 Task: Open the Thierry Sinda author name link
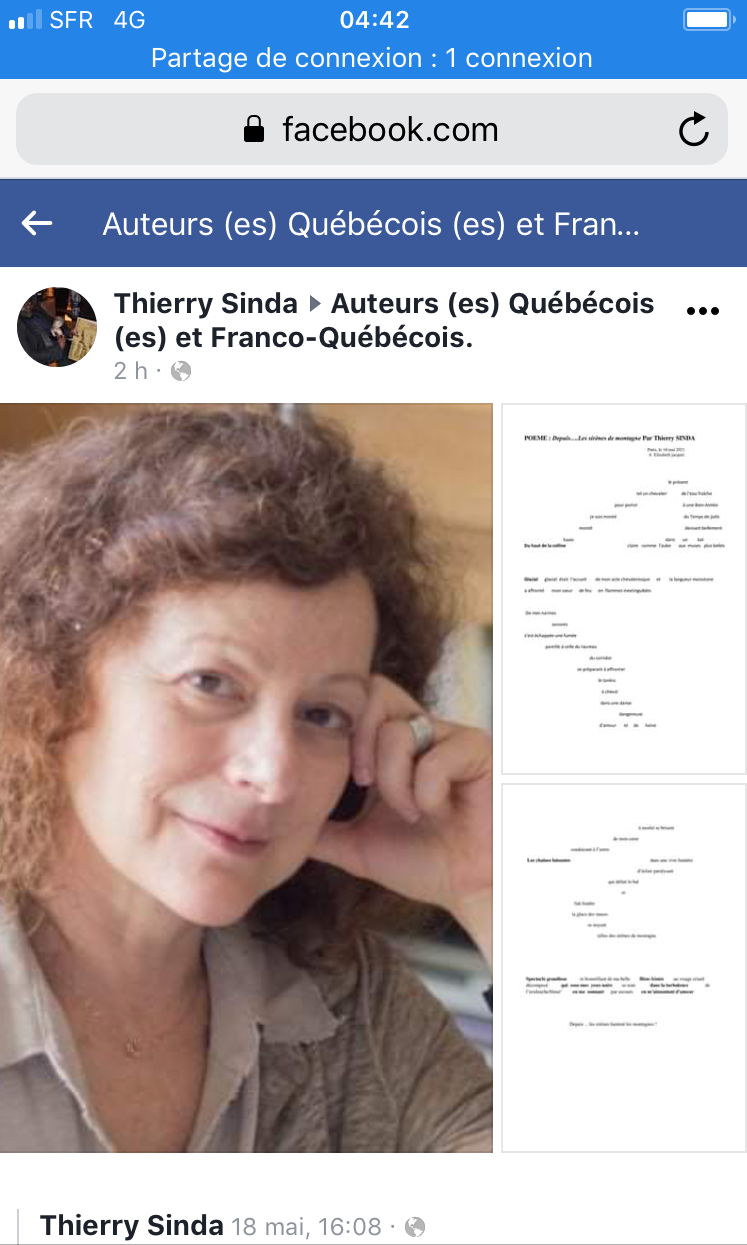(206, 303)
